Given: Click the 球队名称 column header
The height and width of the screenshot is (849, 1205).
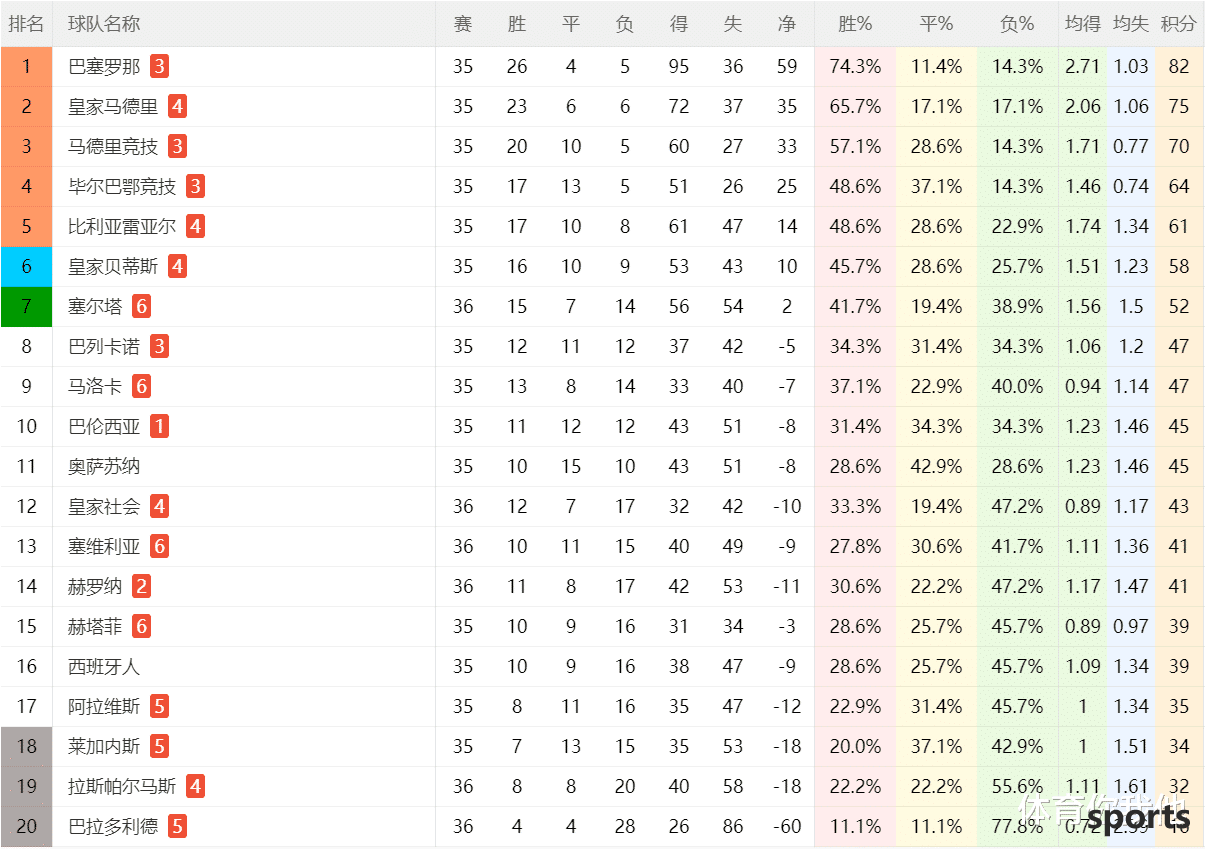Looking at the screenshot, I should pyautogui.click(x=104, y=24).
